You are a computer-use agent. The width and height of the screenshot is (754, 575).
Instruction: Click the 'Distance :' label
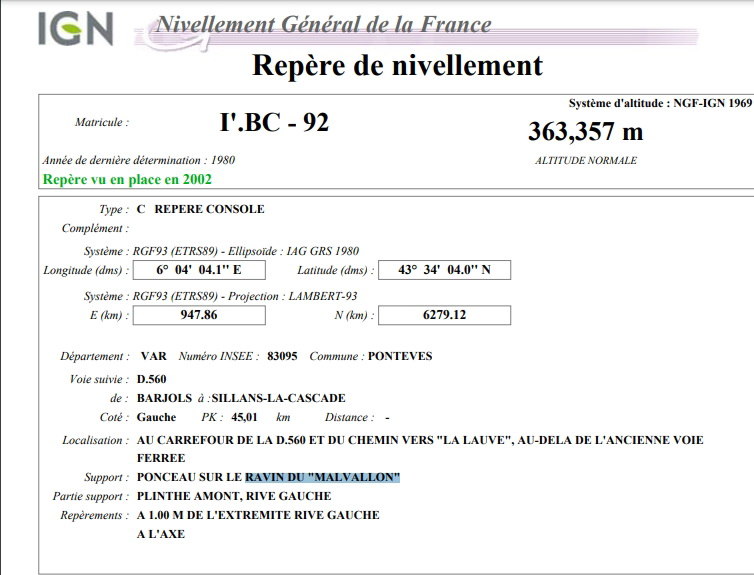[350, 417]
